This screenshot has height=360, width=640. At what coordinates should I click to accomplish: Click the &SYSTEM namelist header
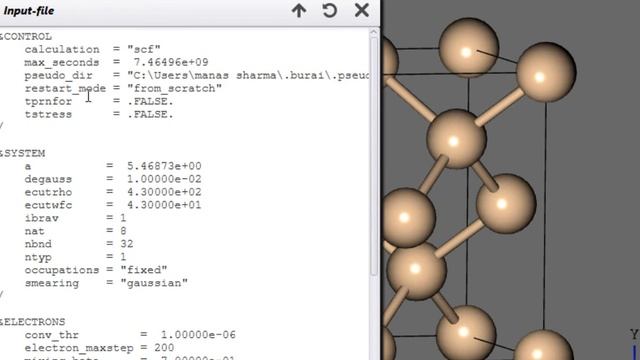(x=22, y=153)
